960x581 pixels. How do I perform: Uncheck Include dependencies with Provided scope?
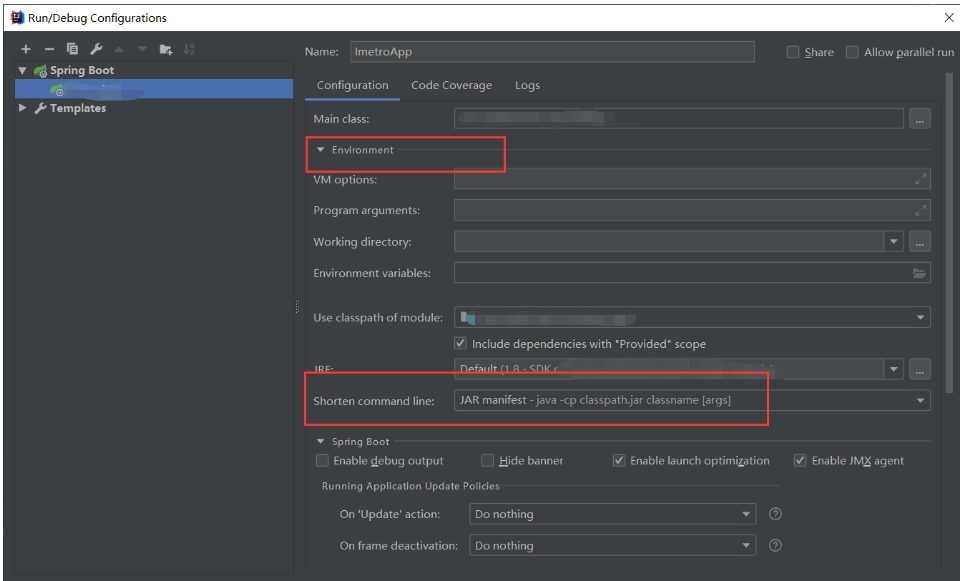click(460, 343)
